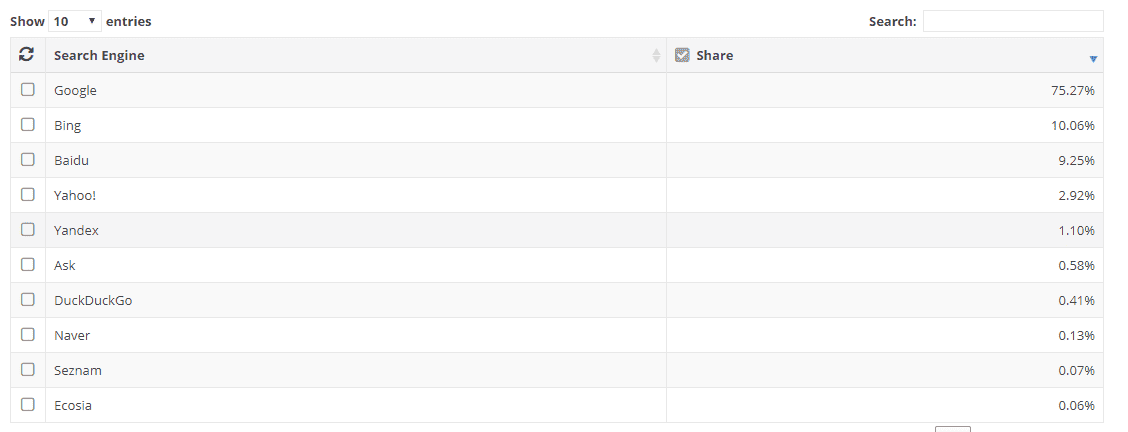Click the DuckDuckGo share value 0.41%
1128x432 pixels.
[x=1076, y=300]
